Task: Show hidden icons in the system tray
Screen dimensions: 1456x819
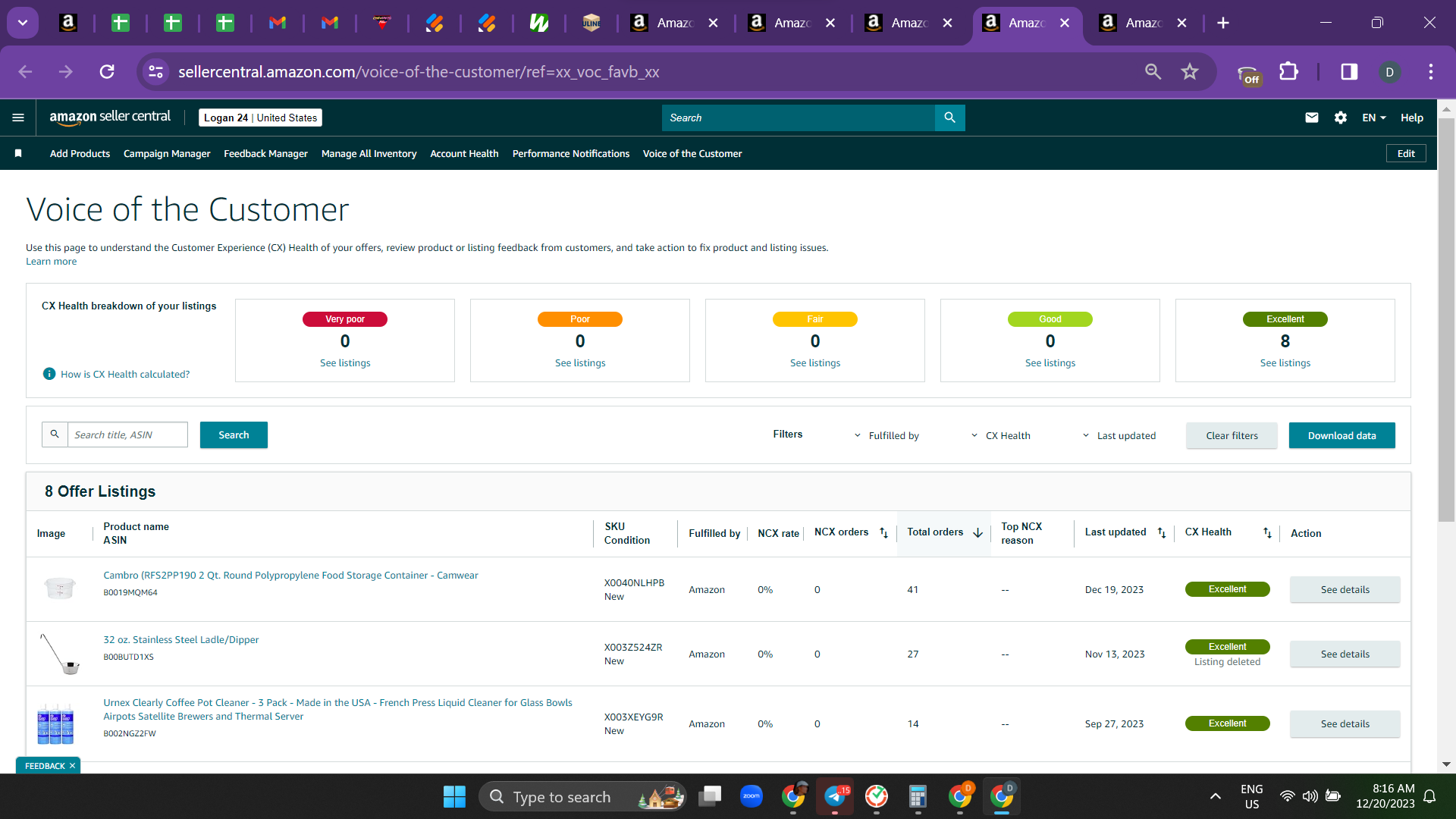Action: 1216,796
